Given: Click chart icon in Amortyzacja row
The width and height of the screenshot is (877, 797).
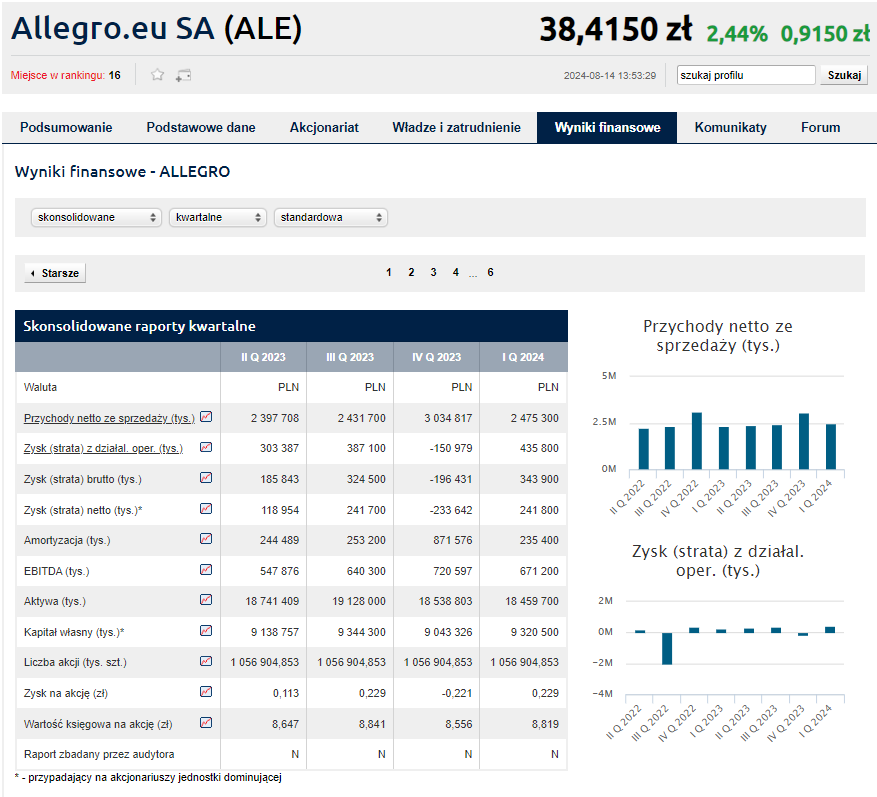Looking at the screenshot, I should click(x=206, y=539).
